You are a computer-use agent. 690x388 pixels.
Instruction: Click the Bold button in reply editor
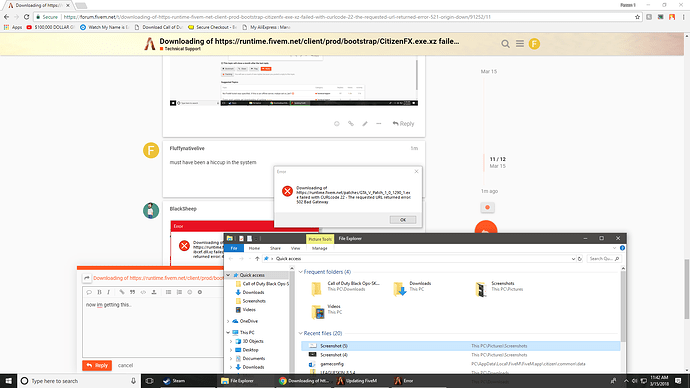[99, 292]
